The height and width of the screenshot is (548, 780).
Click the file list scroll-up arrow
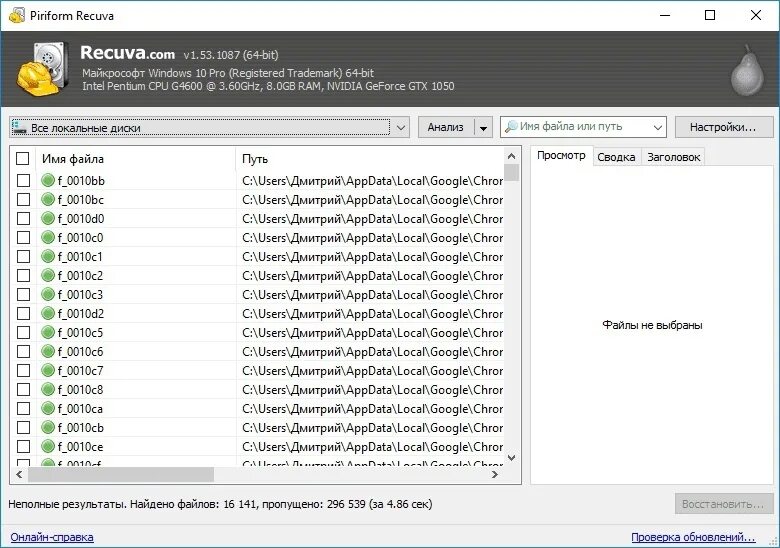[511, 157]
